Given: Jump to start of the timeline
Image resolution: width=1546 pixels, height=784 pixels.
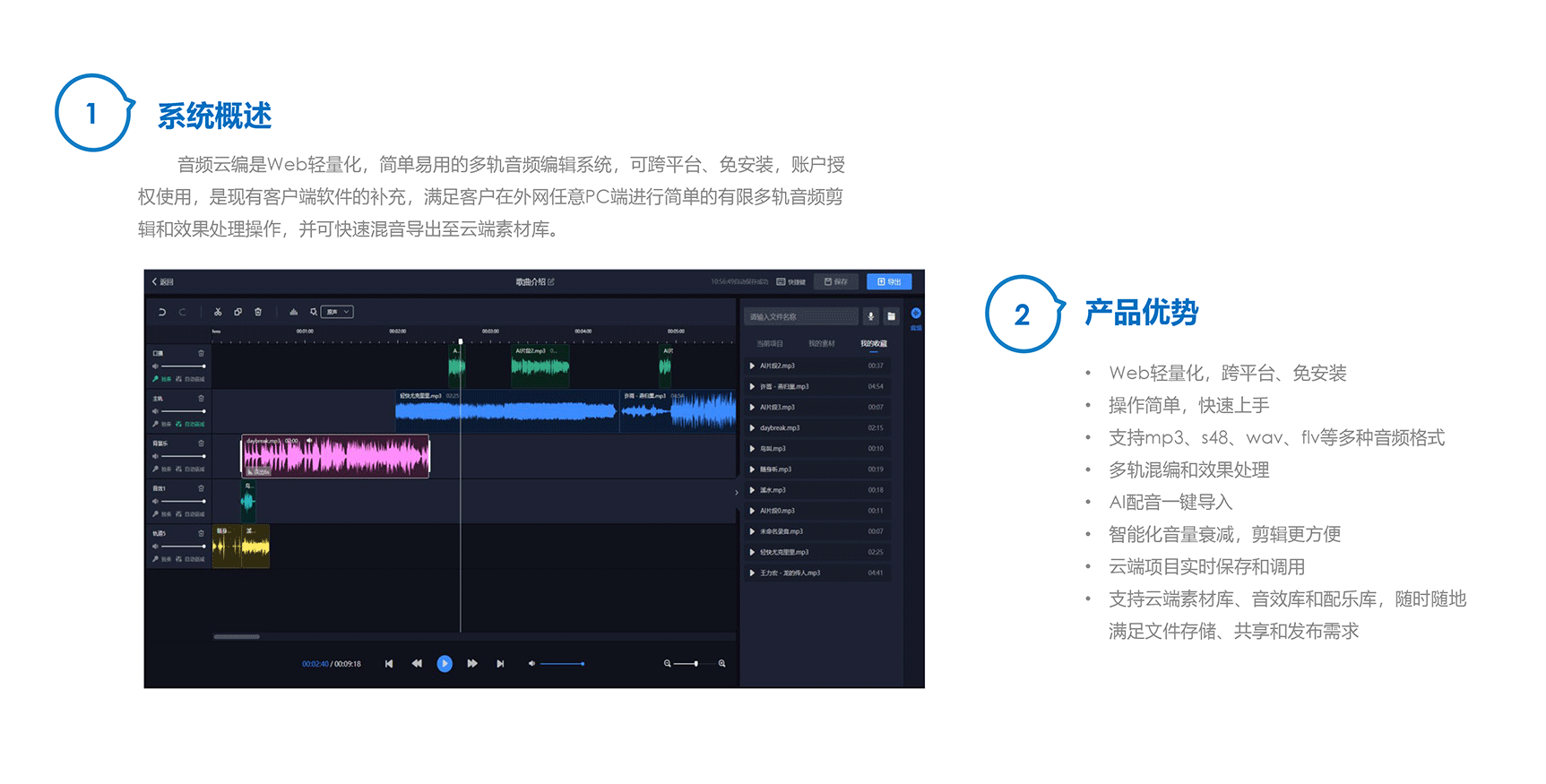Looking at the screenshot, I should click(x=389, y=664).
